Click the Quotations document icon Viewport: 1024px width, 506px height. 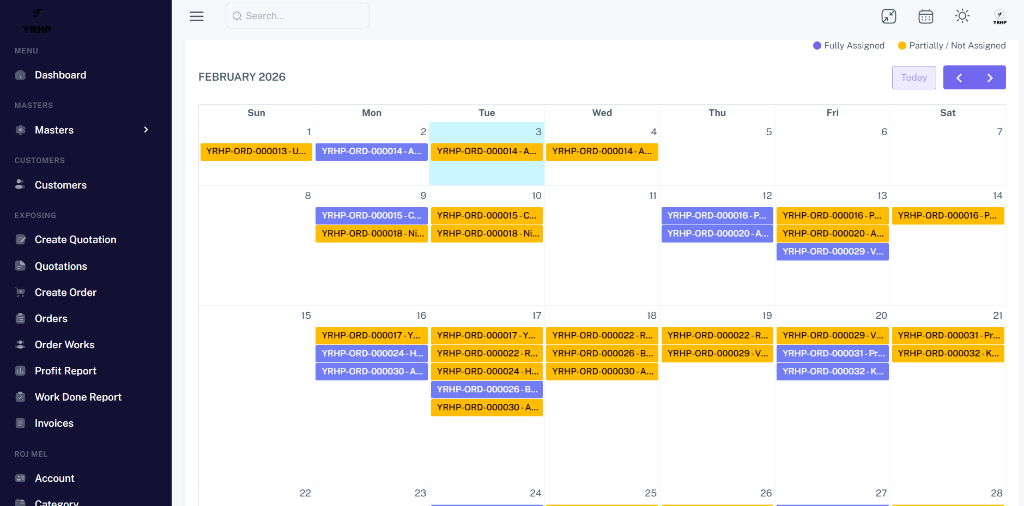point(20,266)
